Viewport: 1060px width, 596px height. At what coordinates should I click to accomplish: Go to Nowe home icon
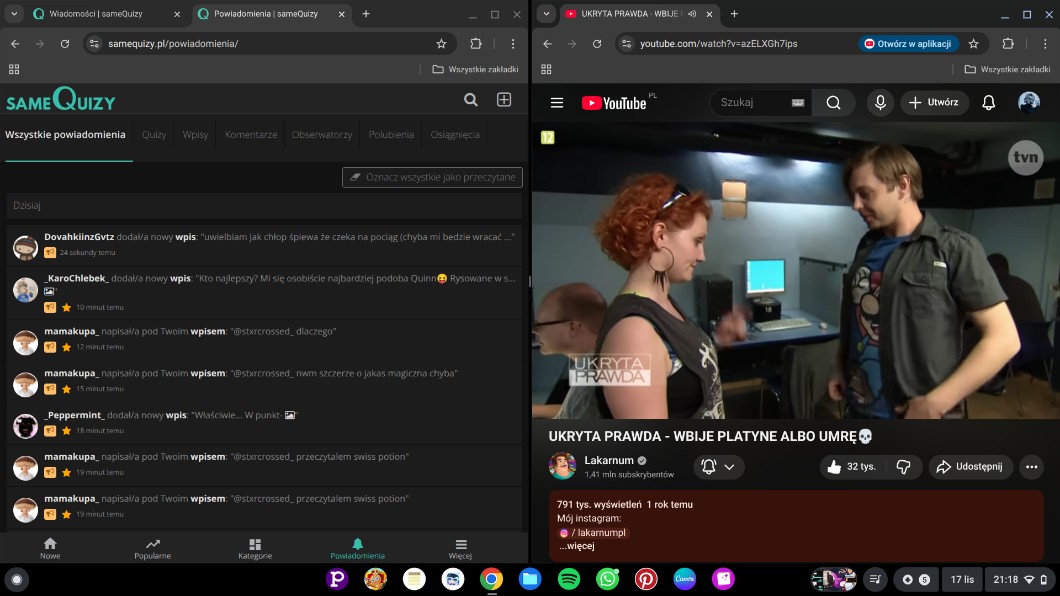pyautogui.click(x=50, y=548)
